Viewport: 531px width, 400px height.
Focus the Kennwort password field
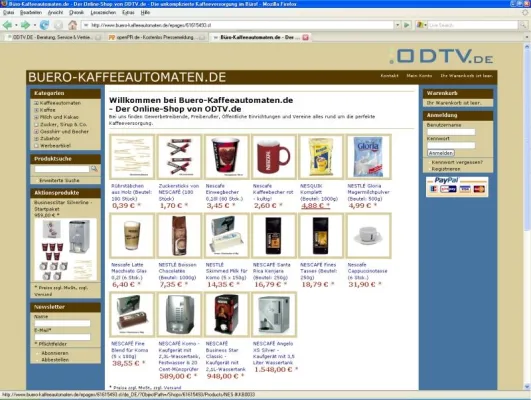pyautogui.click(x=451, y=145)
